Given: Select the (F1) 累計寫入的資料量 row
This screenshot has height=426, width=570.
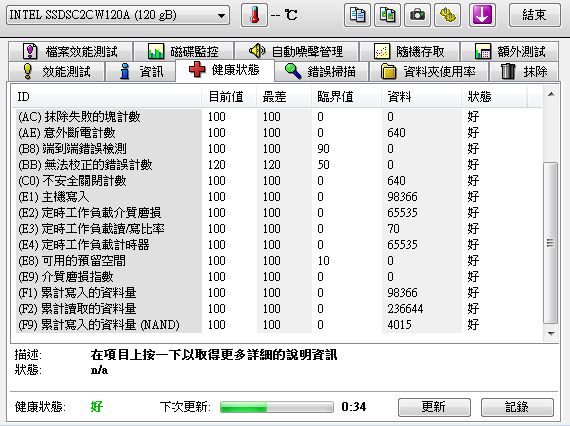Looking at the screenshot, I should pyautogui.click(x=278, y=293).
